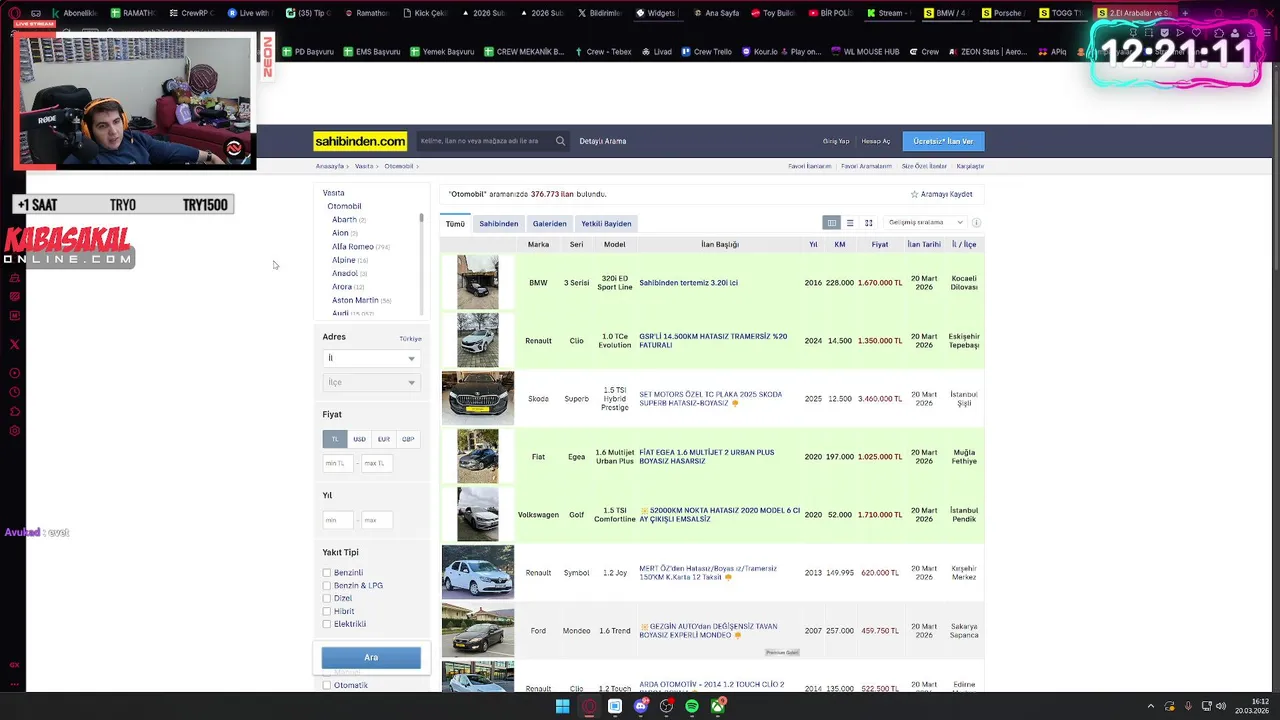The height and width of the screenshot is (720, 1280).
Task: Open PD Başvuru bookmark
Action: click(308, 52)
